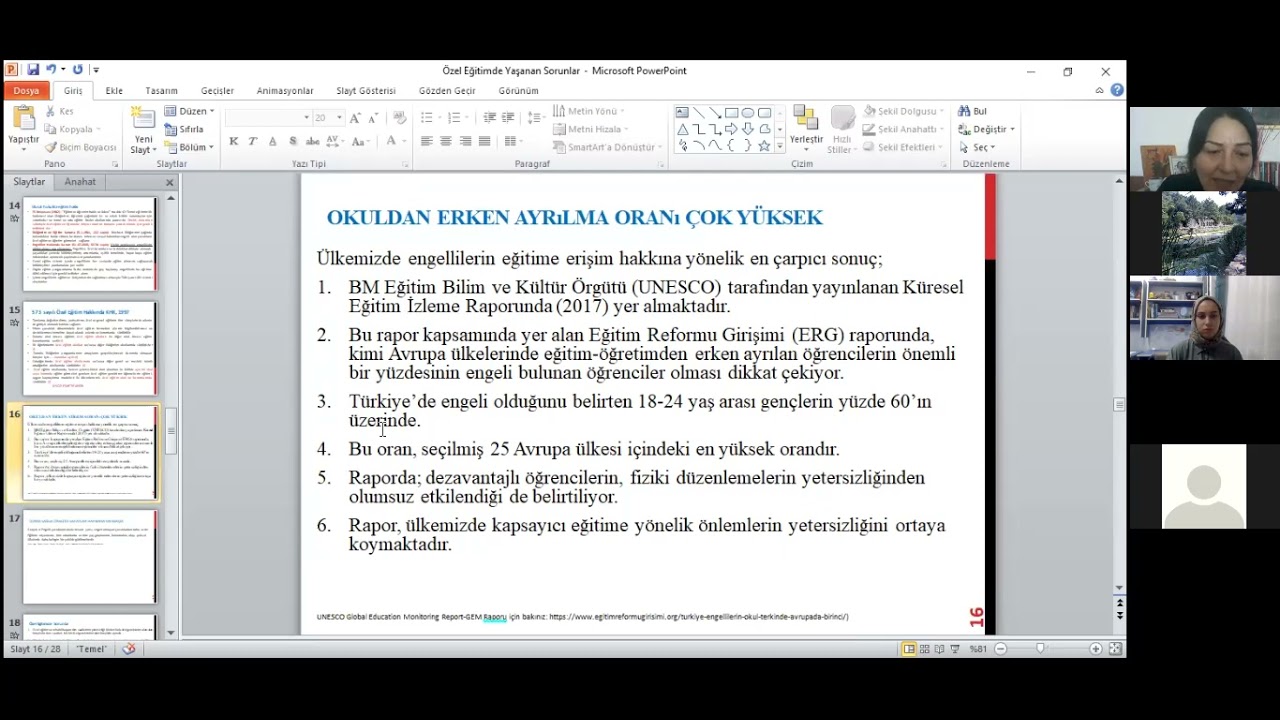
Task: Select slide 17 thumbnail
Action: pyautogui.click(x=90, y=557)
